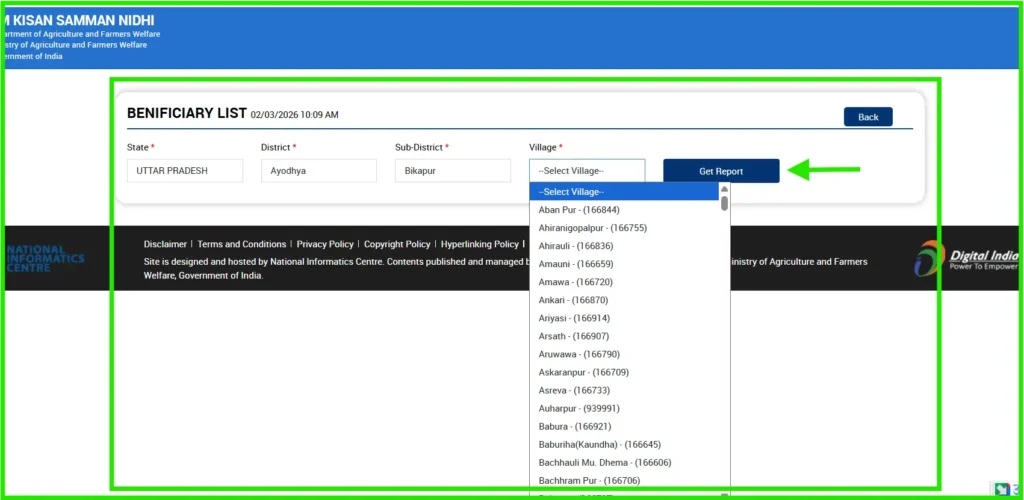
Task: Select village Aban Pur - (166844)
Action: click(x=624, y=210)
